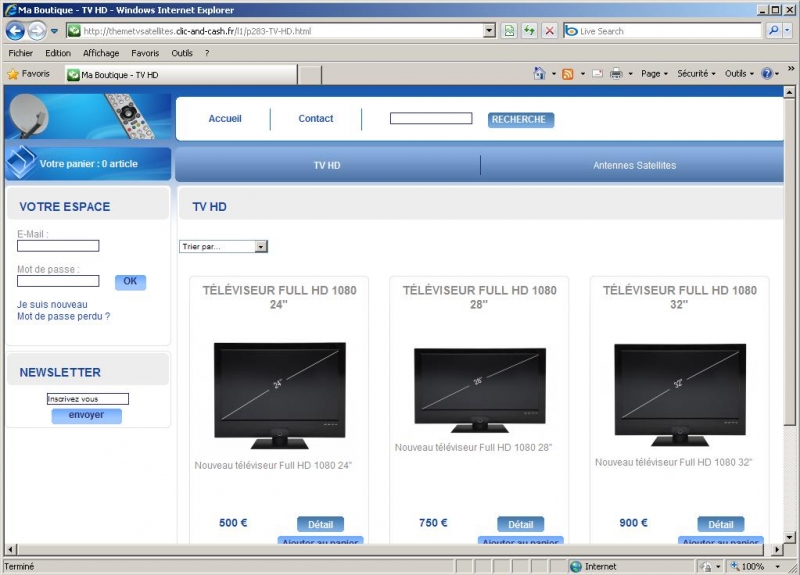Expand the 'Trier par...' sort dropdown
Viewport: 800px width, 575px height.
[x=223, y=246]
